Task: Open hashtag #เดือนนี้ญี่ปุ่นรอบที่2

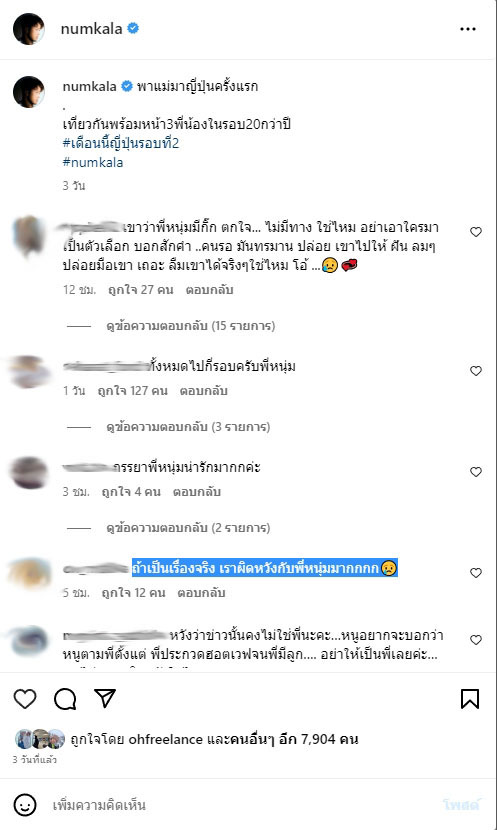Action: pyautogui.click(x=121, y=143)
